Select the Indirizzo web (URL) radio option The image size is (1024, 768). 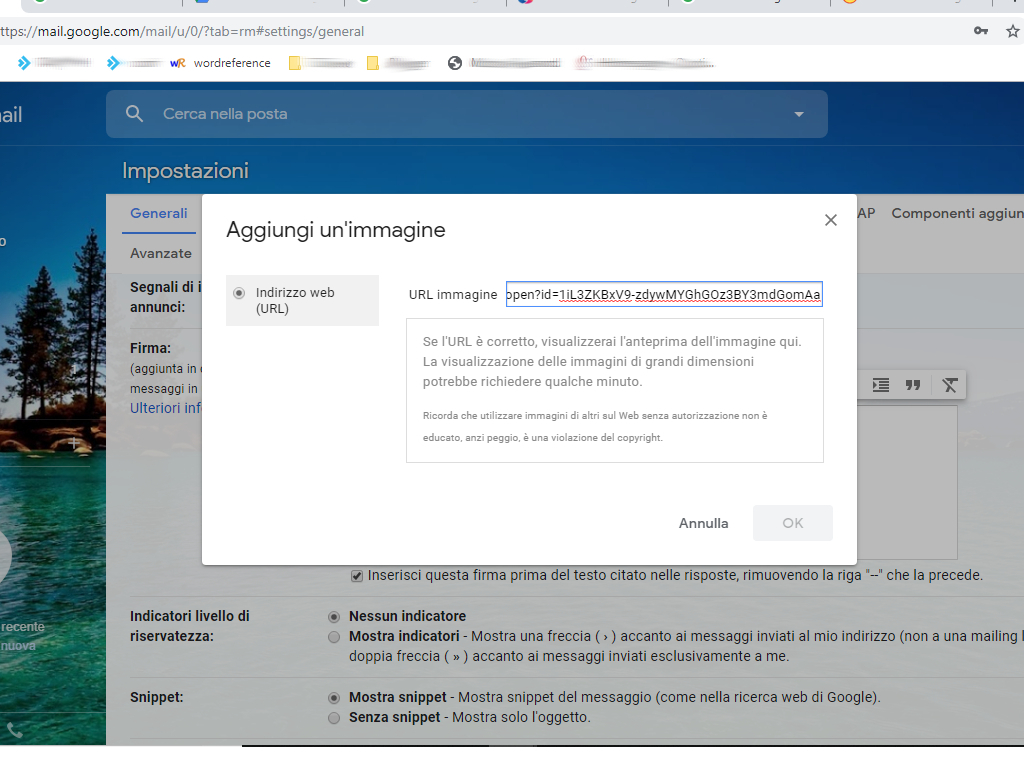239,293
